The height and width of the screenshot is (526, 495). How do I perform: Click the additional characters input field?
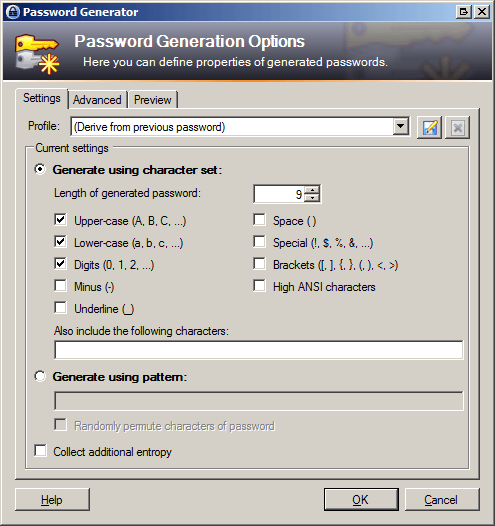tap(259, 350)
